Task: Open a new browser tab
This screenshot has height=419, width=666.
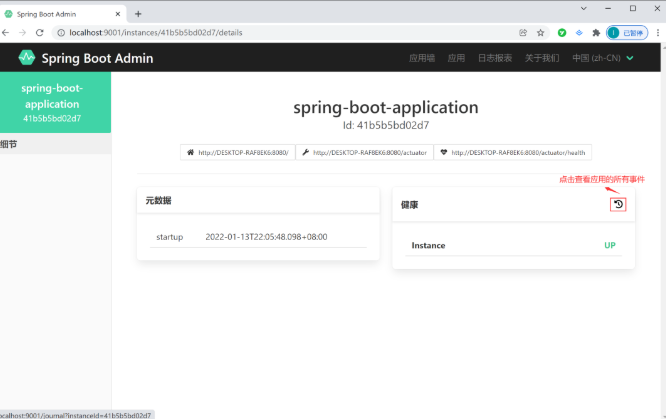Action: [138, 14]
